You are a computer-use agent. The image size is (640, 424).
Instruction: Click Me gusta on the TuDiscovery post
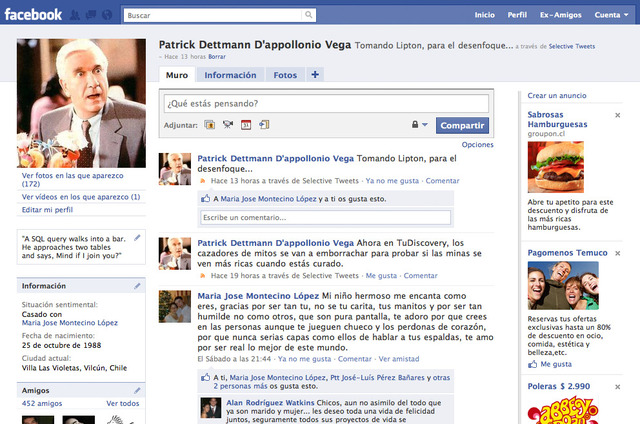(x=381, y=275)
